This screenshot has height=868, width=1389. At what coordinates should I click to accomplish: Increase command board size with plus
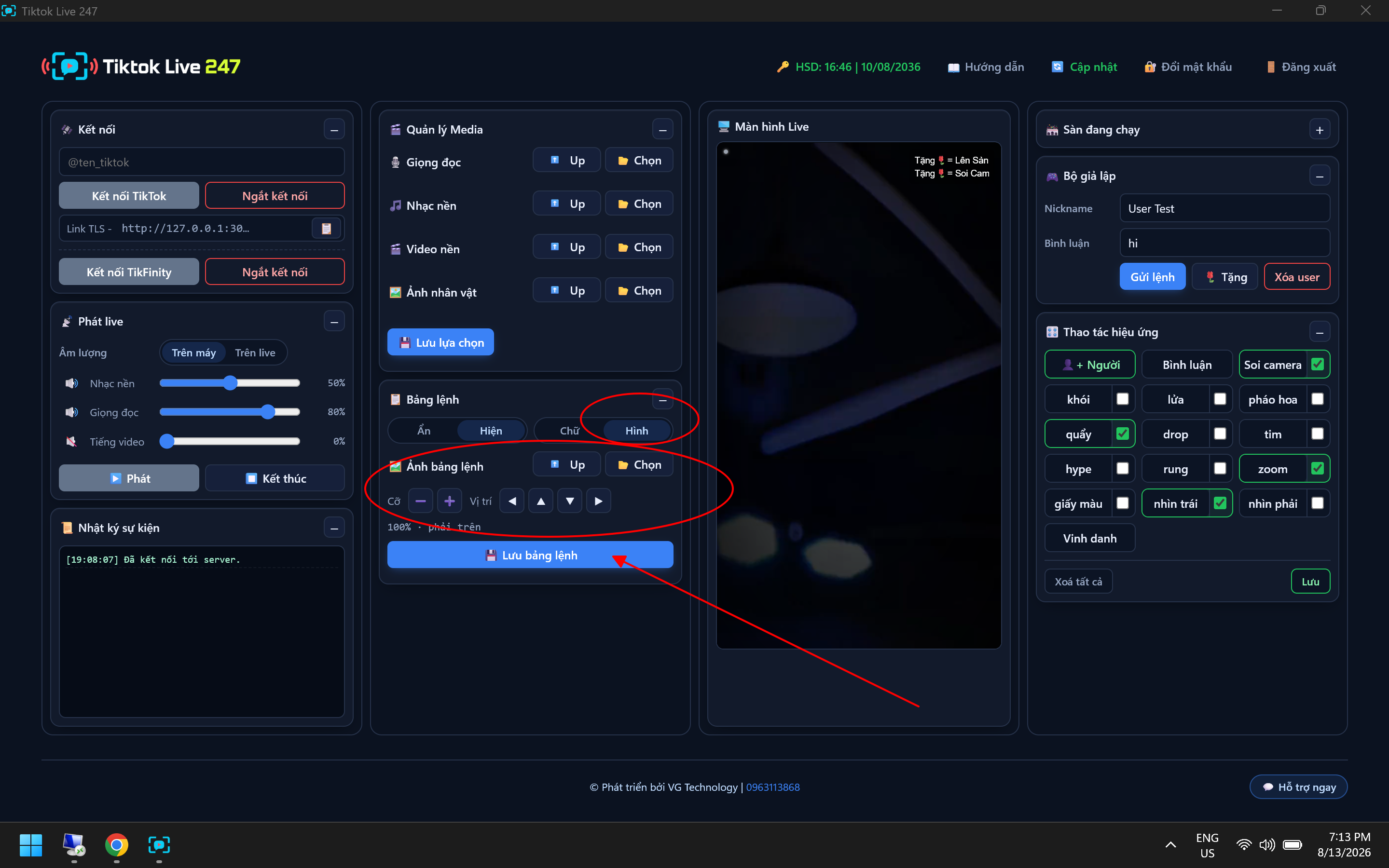(450, 501)
